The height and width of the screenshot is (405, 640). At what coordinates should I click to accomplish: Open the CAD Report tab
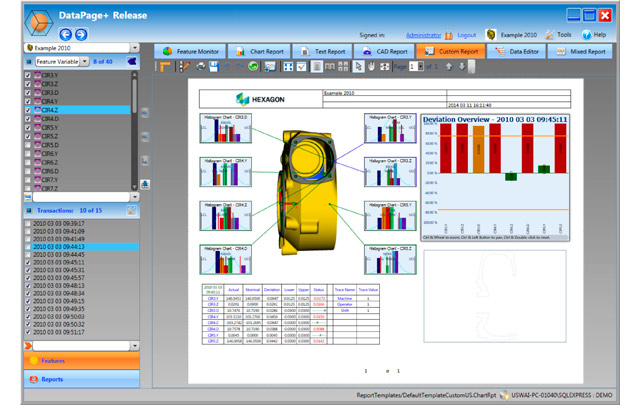coord(384,51)
